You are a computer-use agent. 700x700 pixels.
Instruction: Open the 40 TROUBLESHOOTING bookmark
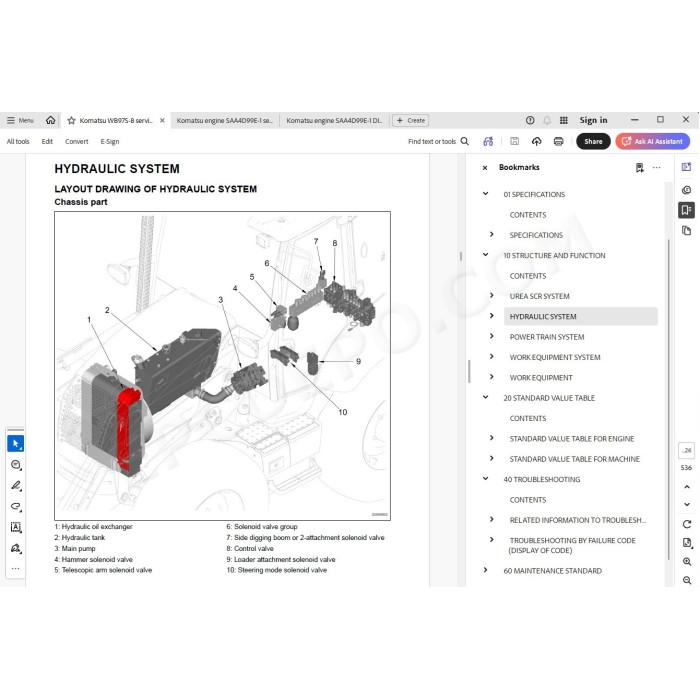coord(542,479)
